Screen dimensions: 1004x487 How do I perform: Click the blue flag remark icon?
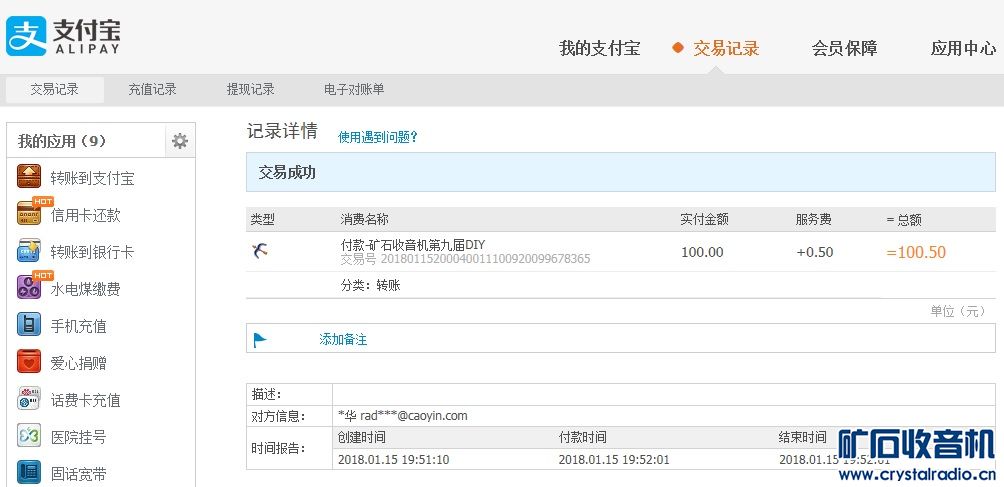pyautogui.click(x=260, y=339)
